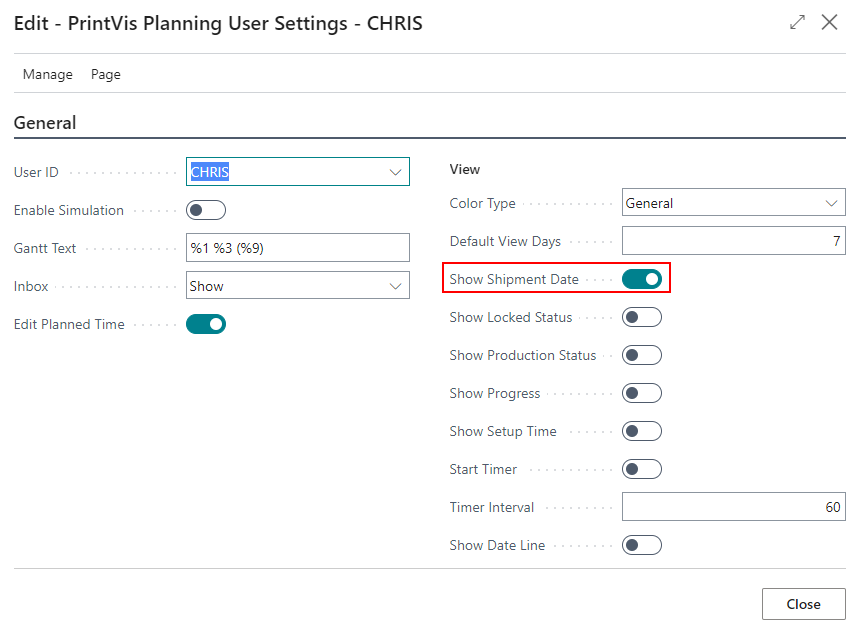Collapse the General section header
This screenshot has width=864, height=634.
(45, 123)
